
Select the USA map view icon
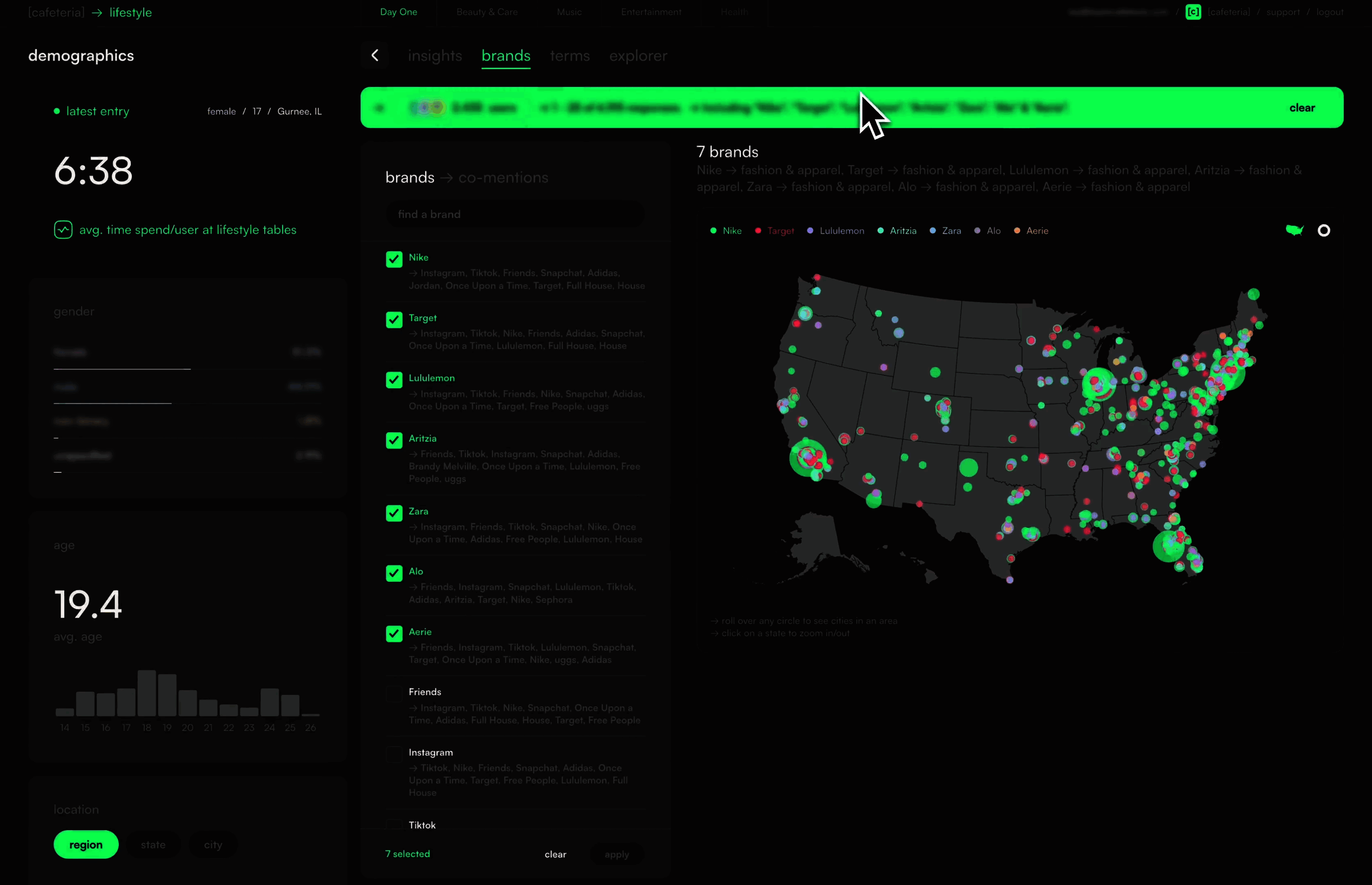[1295, 230]
